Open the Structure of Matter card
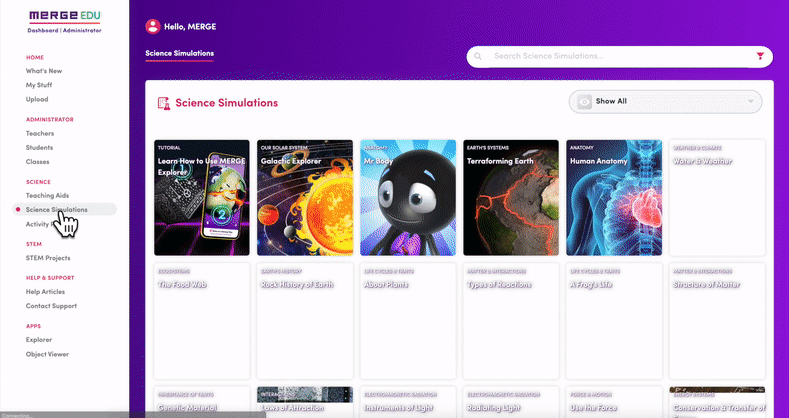789x418 pixels. click(x=717, y=321)
